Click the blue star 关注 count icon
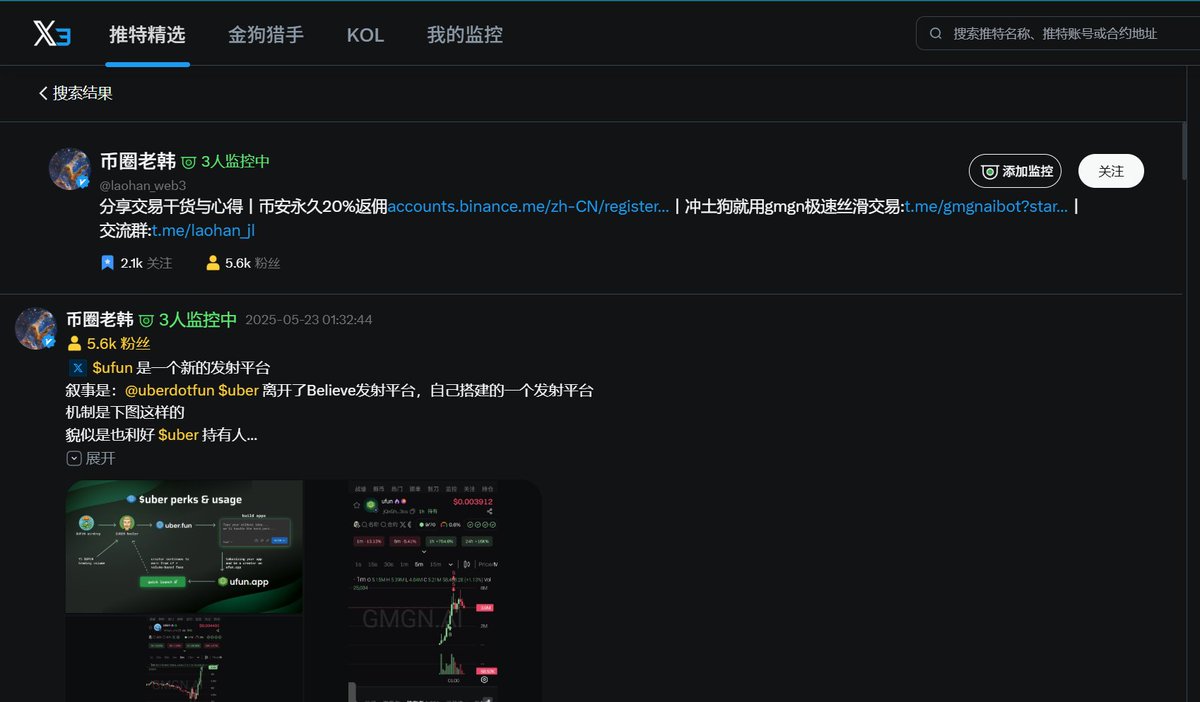Viewport: 1200px width, 702px height. (x=108, y=263)
